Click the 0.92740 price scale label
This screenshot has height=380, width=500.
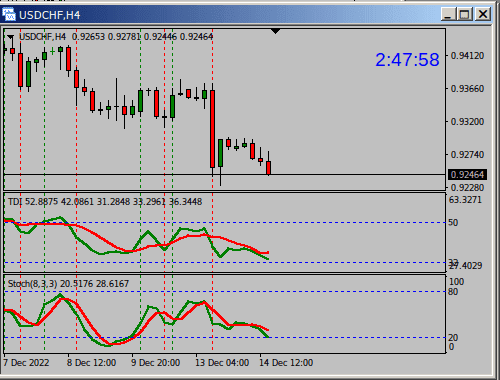[467, 155]
